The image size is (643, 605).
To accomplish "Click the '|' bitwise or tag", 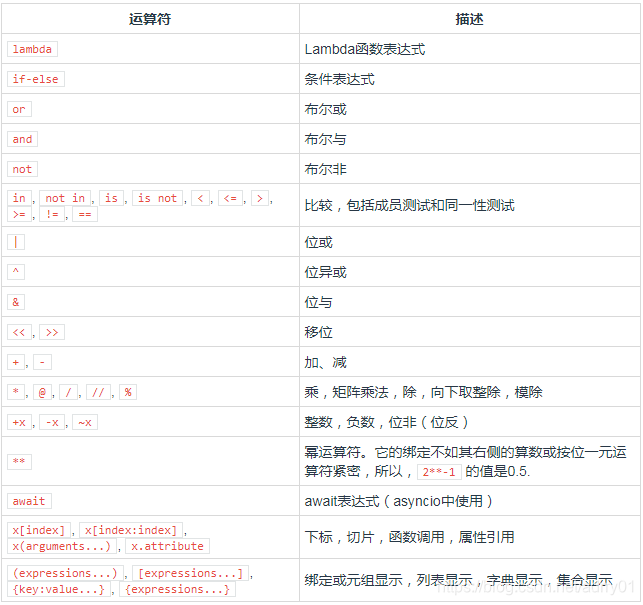I will (x=16, y=242).
